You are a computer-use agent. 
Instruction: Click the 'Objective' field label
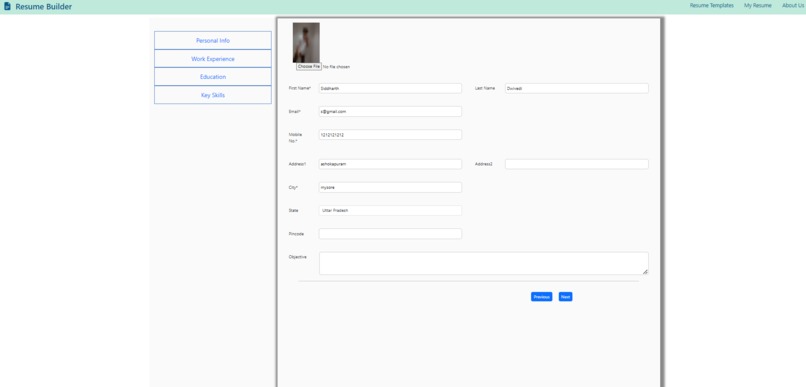[298, 257]
